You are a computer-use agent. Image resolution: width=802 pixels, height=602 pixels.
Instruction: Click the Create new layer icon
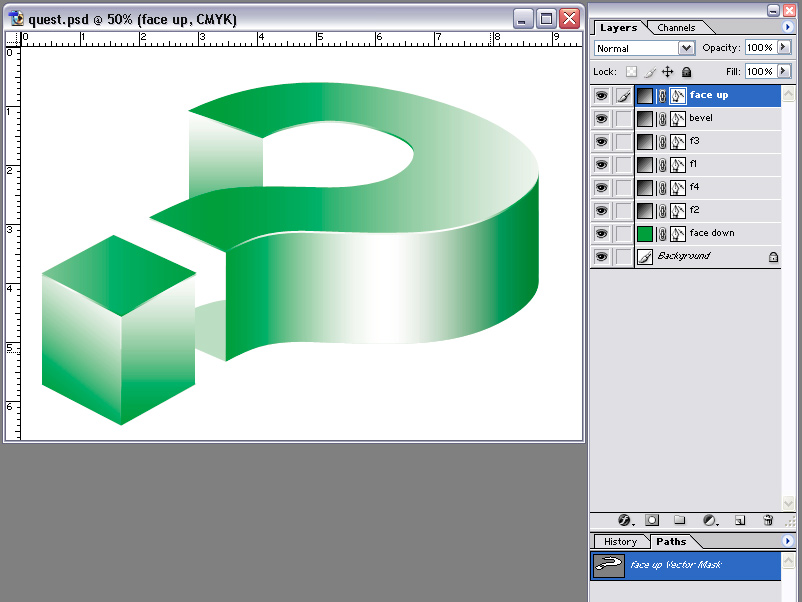tap(740, 520)
